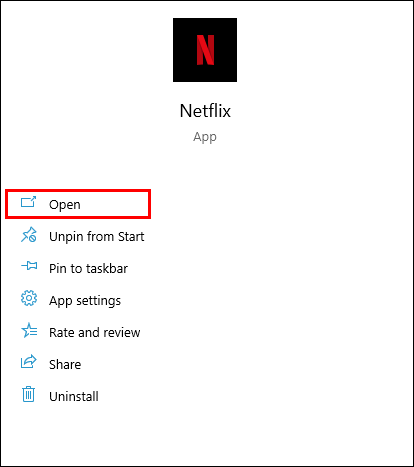Choose the Share entry text
The width and height of the screenshot is (414, 467).
click(x=65, y=364)
